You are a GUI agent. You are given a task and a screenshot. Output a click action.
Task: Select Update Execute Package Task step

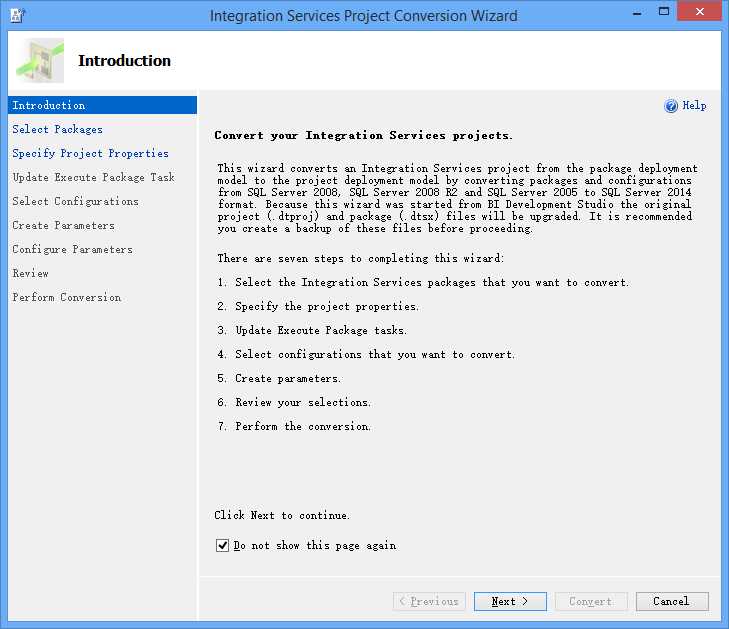coord(93,177)
